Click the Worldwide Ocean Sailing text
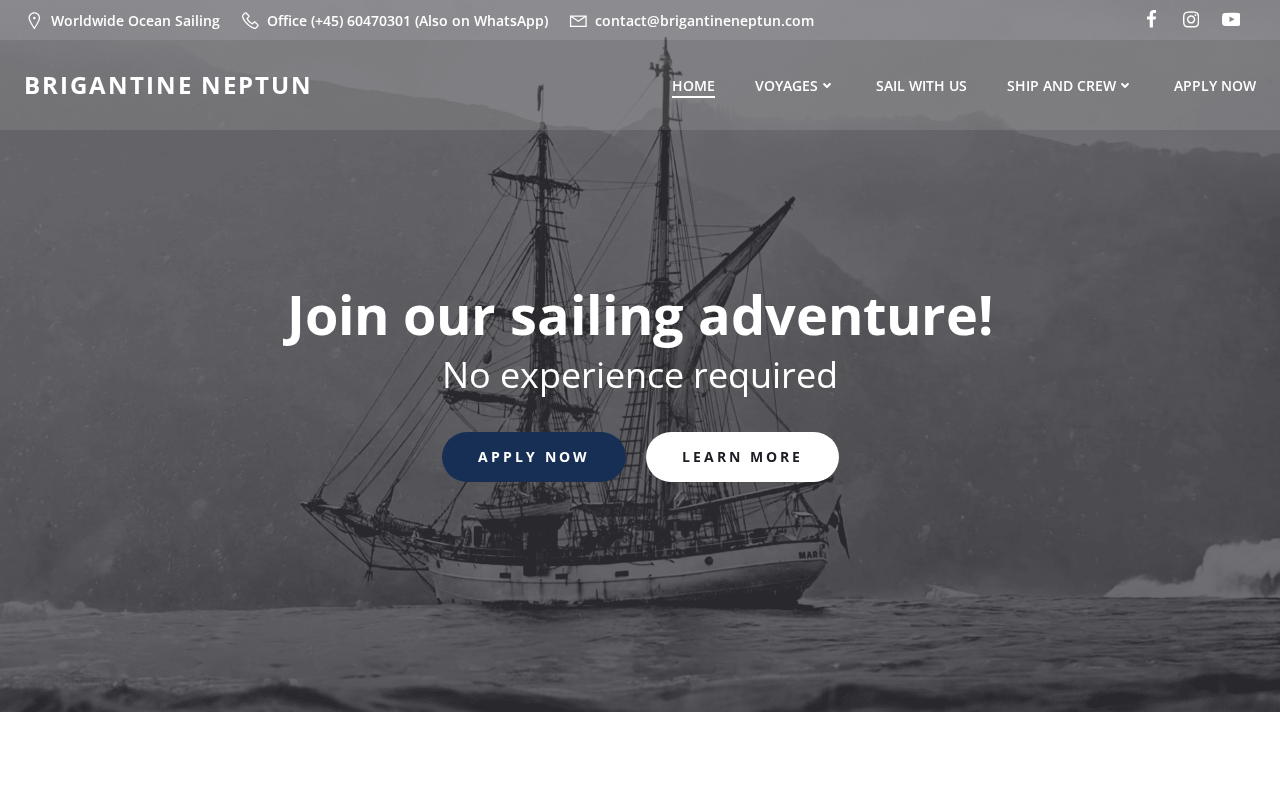Image resolution: width=1280 pixels, height=800 pixels. pos(135,21)
